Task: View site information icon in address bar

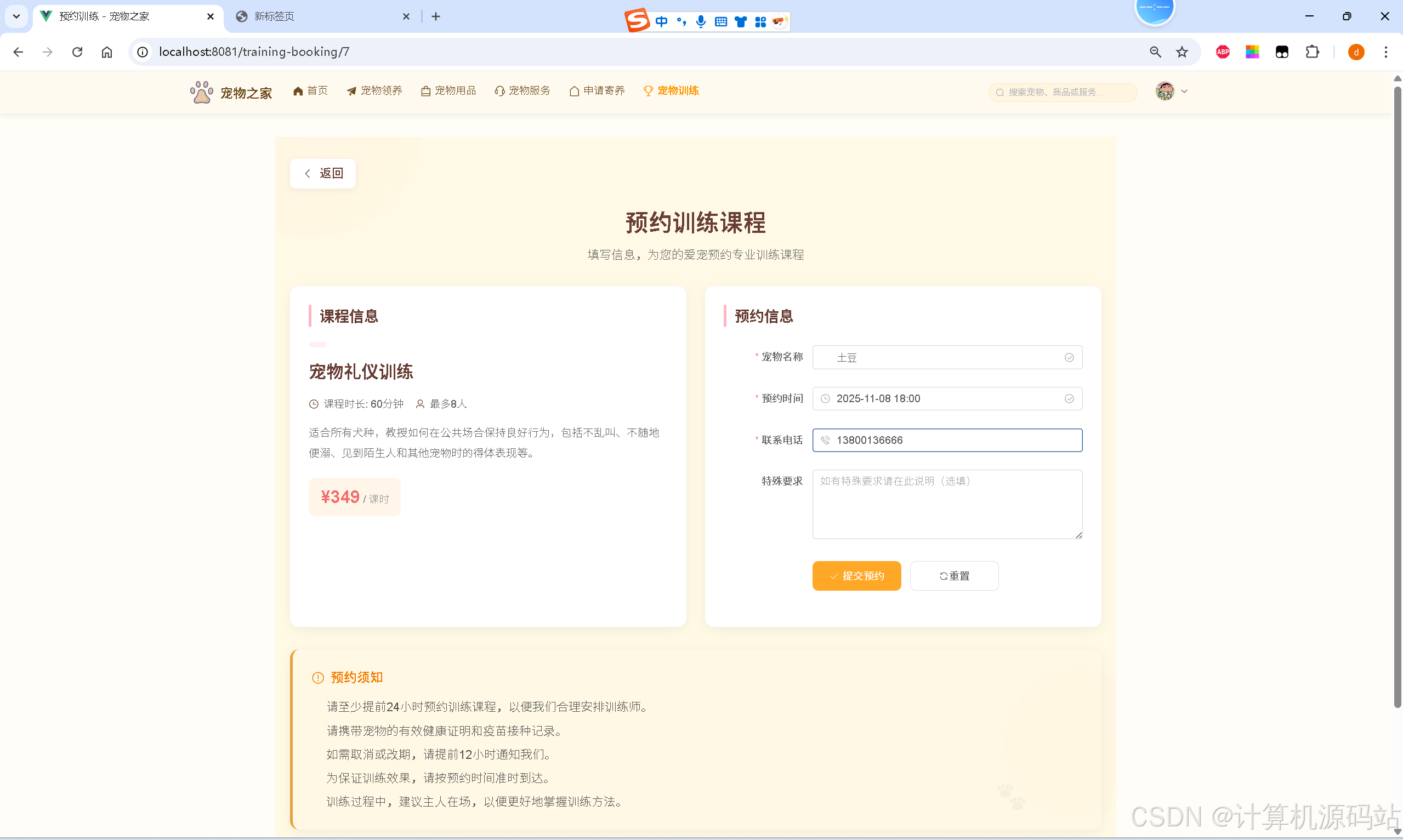Action: point(143,52)
